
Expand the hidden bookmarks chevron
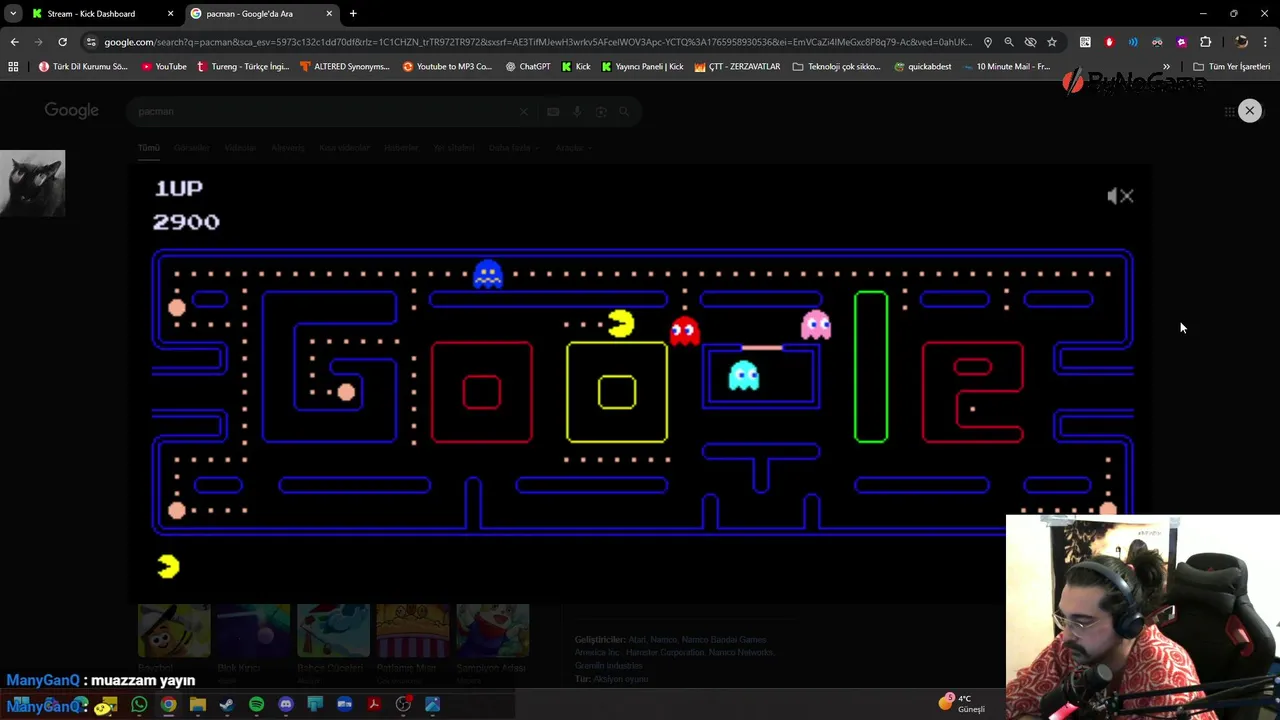(1166, 67)
